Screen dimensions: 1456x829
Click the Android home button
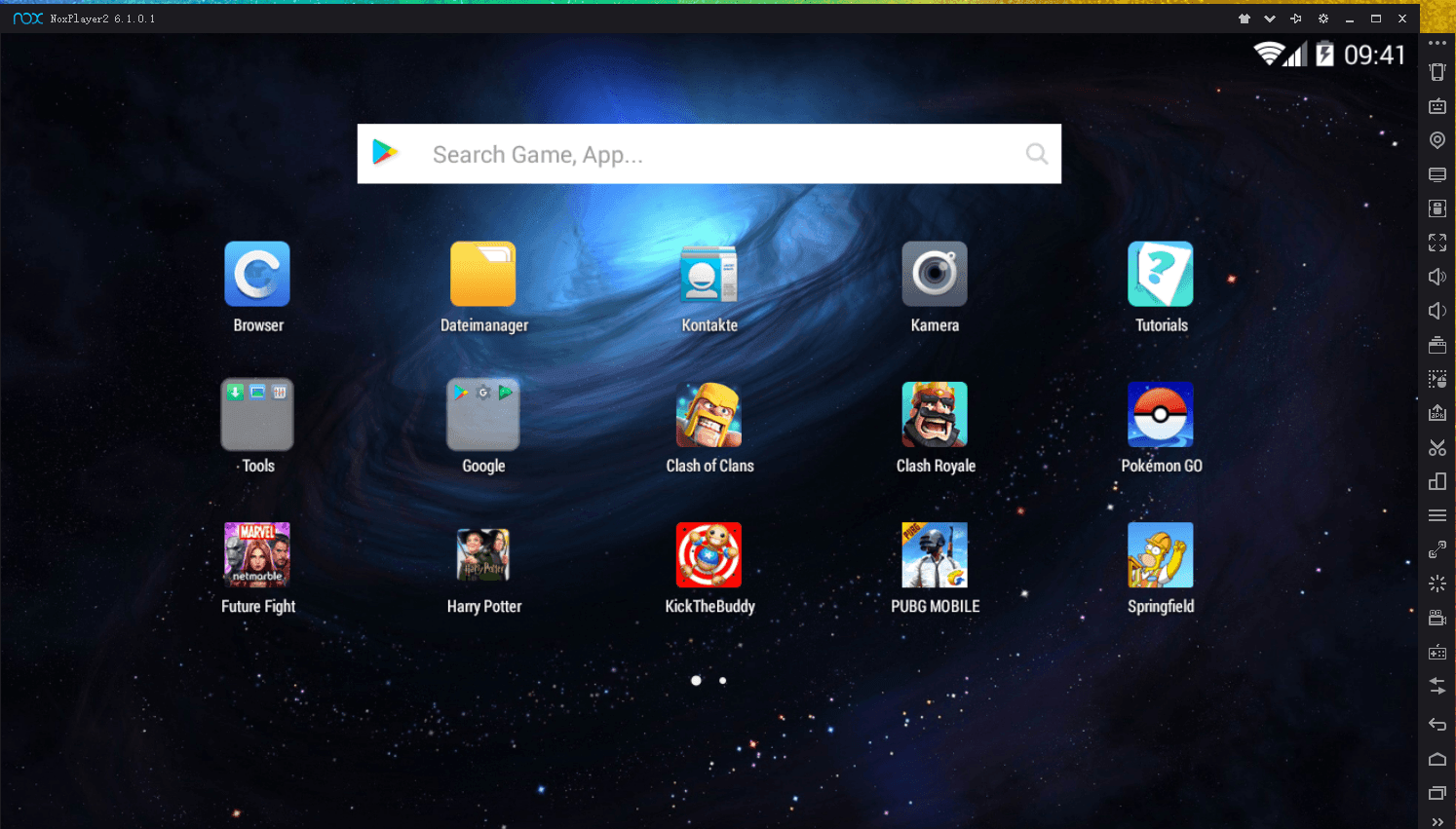click(x=1437, y=759)
